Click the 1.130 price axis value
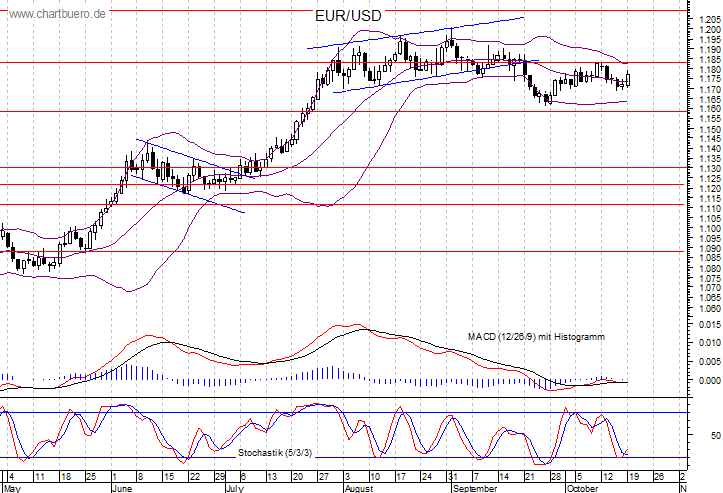The width and height of the screenshot is (723, 493). pyautogui.click(x=710, y=169)
